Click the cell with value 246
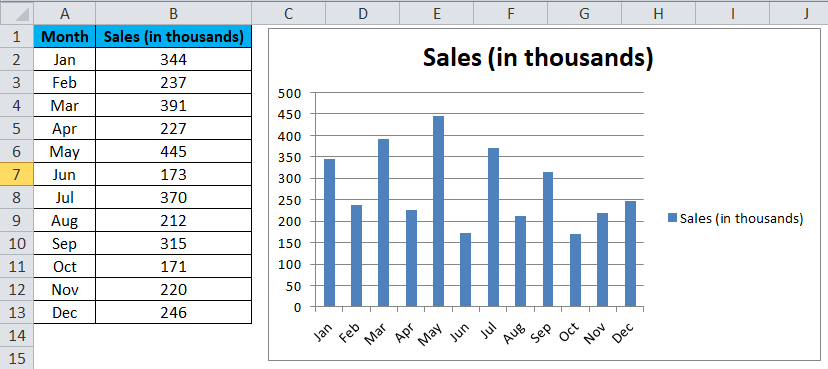 [x=174, y=313]
